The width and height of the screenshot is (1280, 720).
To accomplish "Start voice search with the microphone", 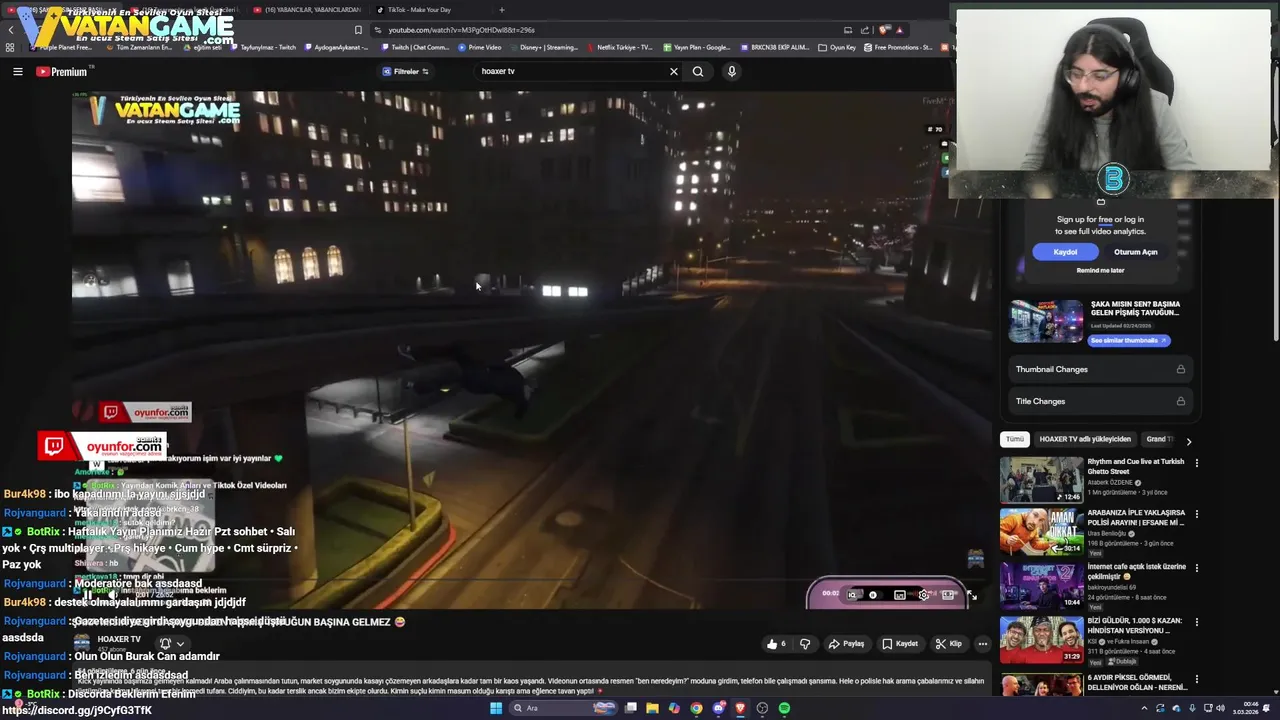I will pyautogui.click(x=731, y=71).
